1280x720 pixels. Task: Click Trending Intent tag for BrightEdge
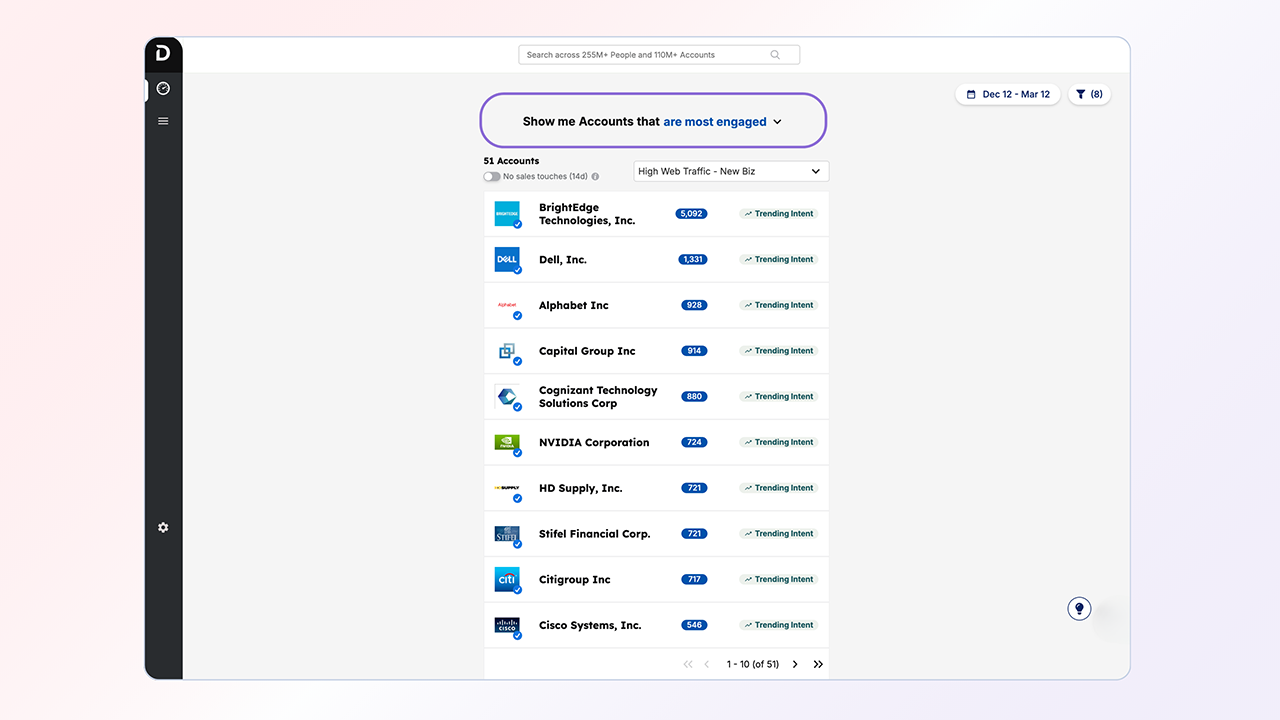point(778,214)
